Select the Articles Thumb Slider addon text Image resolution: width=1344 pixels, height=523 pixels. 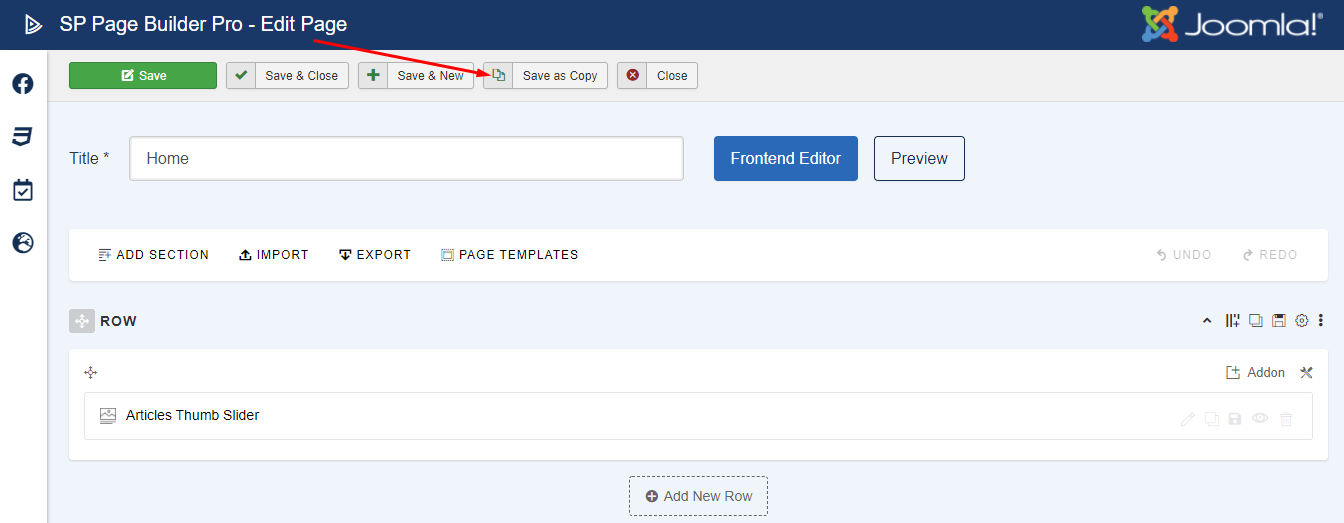[193, 415]
